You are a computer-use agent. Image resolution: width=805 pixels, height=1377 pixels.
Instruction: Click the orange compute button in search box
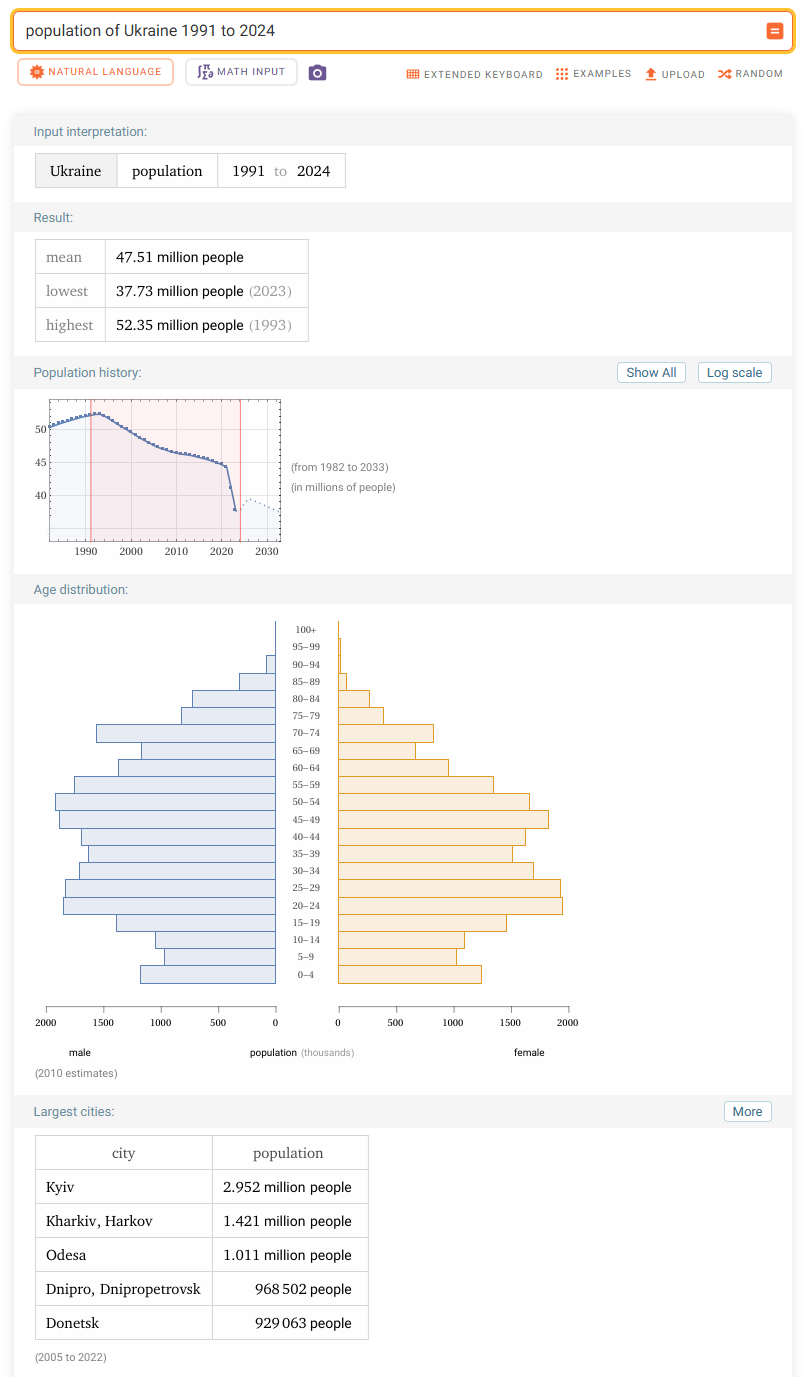[775, 31]
